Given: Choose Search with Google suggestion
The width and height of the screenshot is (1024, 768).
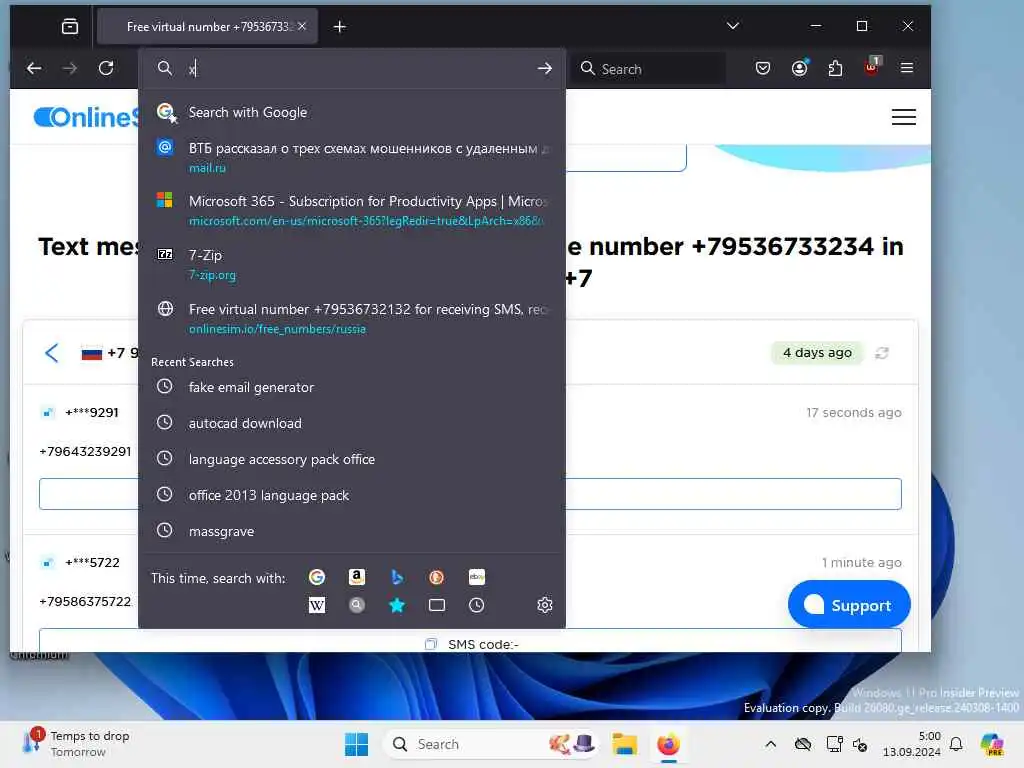Looking at the screenshot, I should [352, 112].
